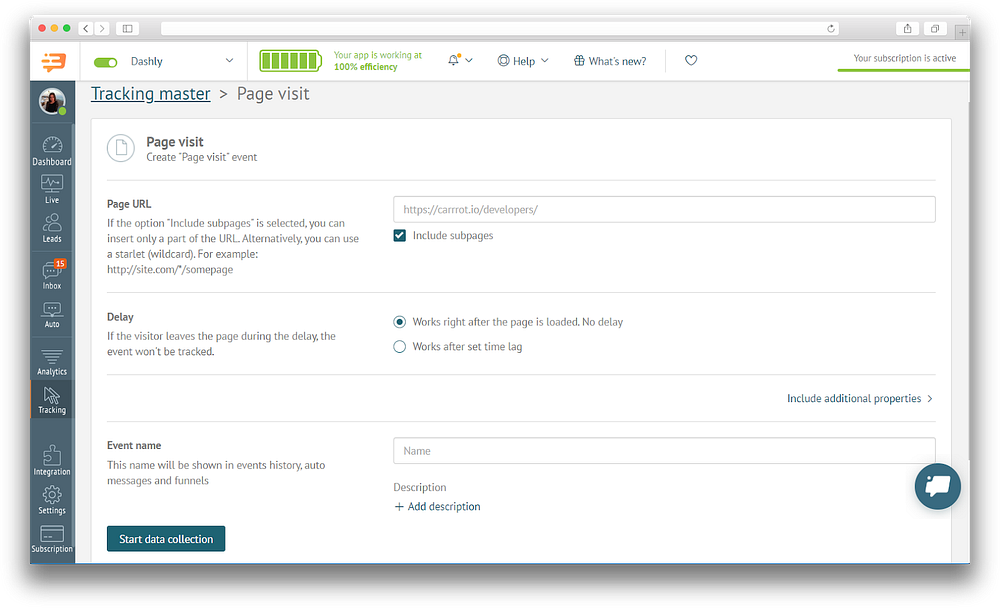Open the Leads section
The height and width of the screenshot is (608, 1000).
pyautogui.click(x=52, y=228)
